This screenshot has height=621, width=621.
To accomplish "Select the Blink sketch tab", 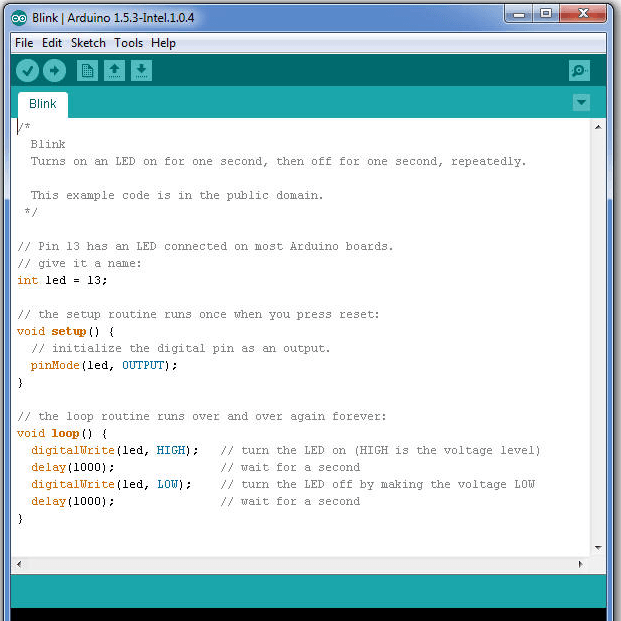I will [x=43, y=105].
